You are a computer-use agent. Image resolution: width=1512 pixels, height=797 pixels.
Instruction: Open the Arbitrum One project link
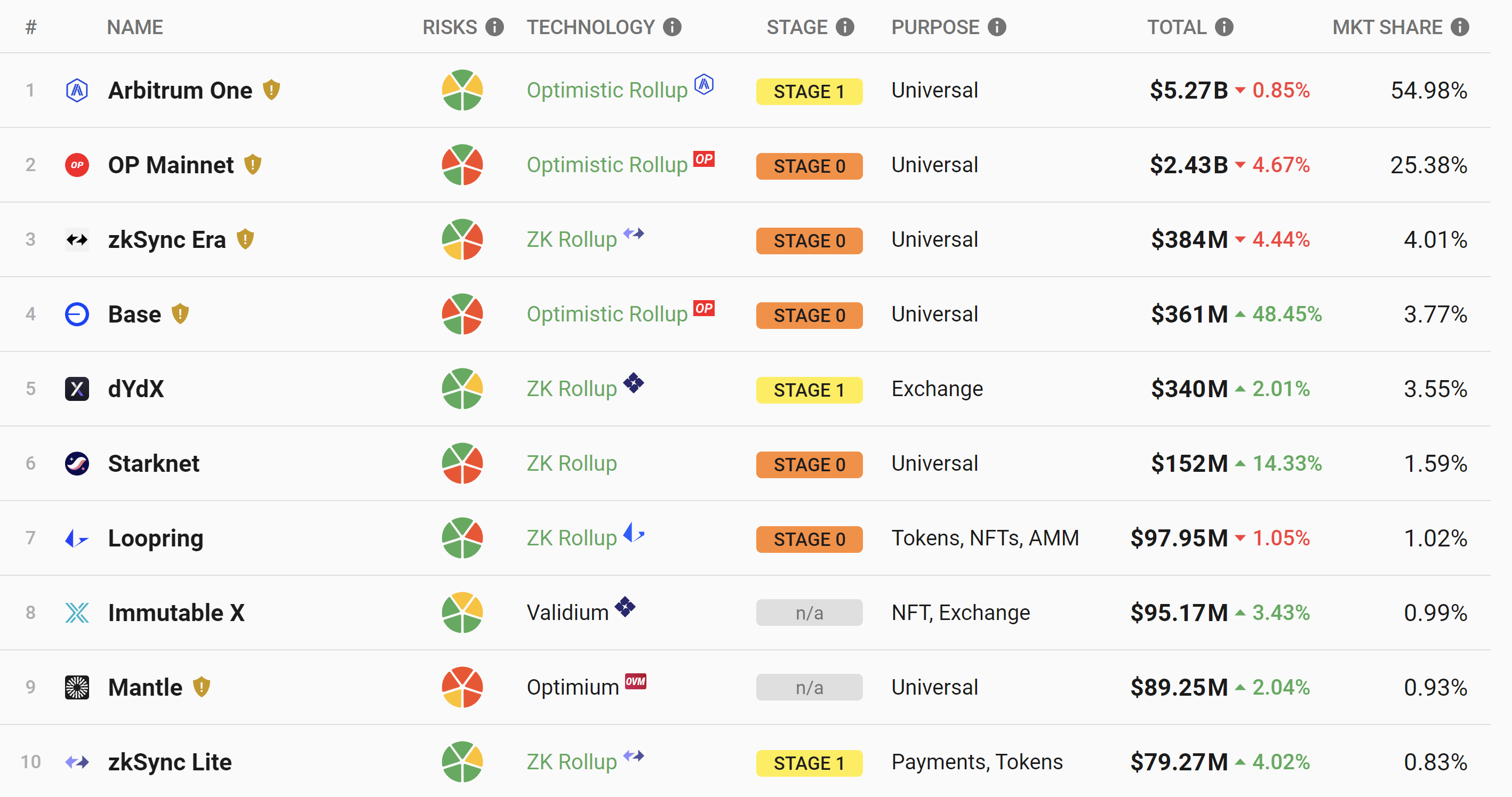180,91
